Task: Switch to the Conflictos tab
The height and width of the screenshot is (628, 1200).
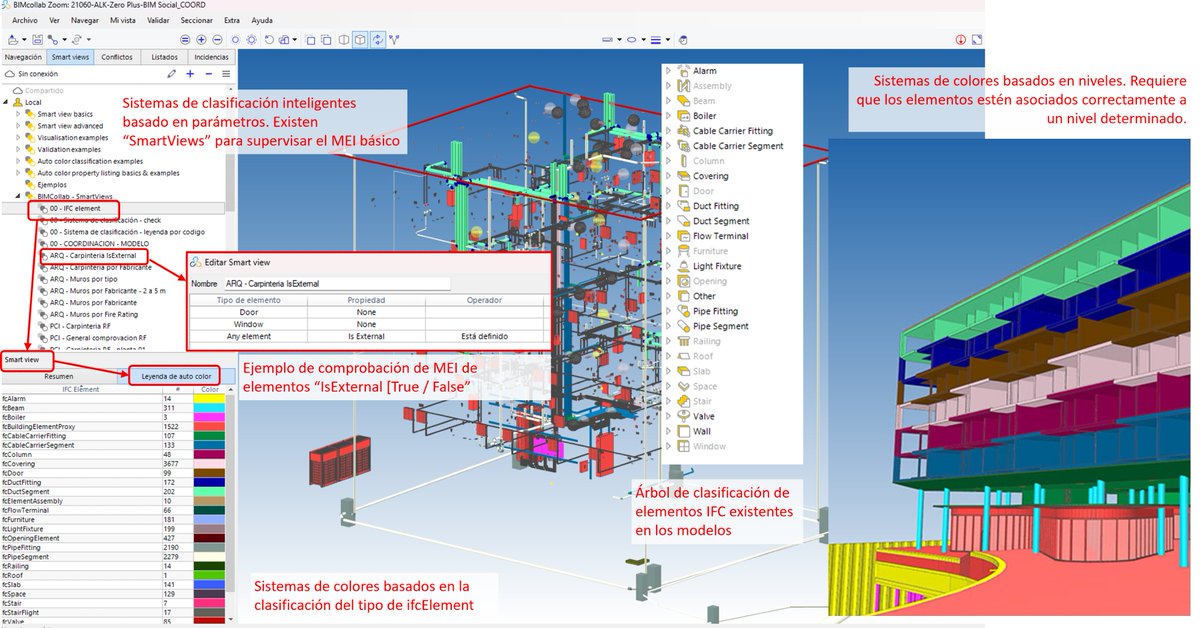Action: [117, 57]
